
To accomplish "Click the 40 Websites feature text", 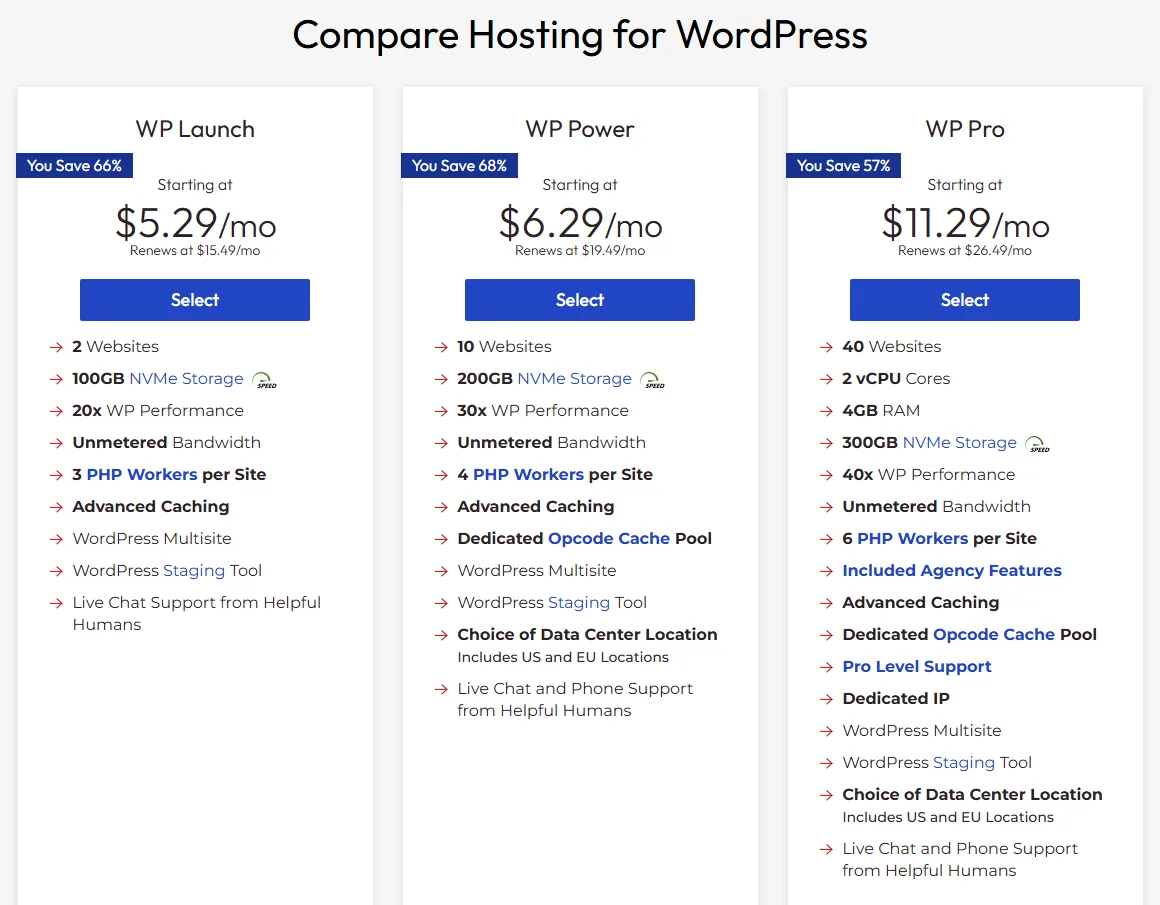I will coord(891,346).
